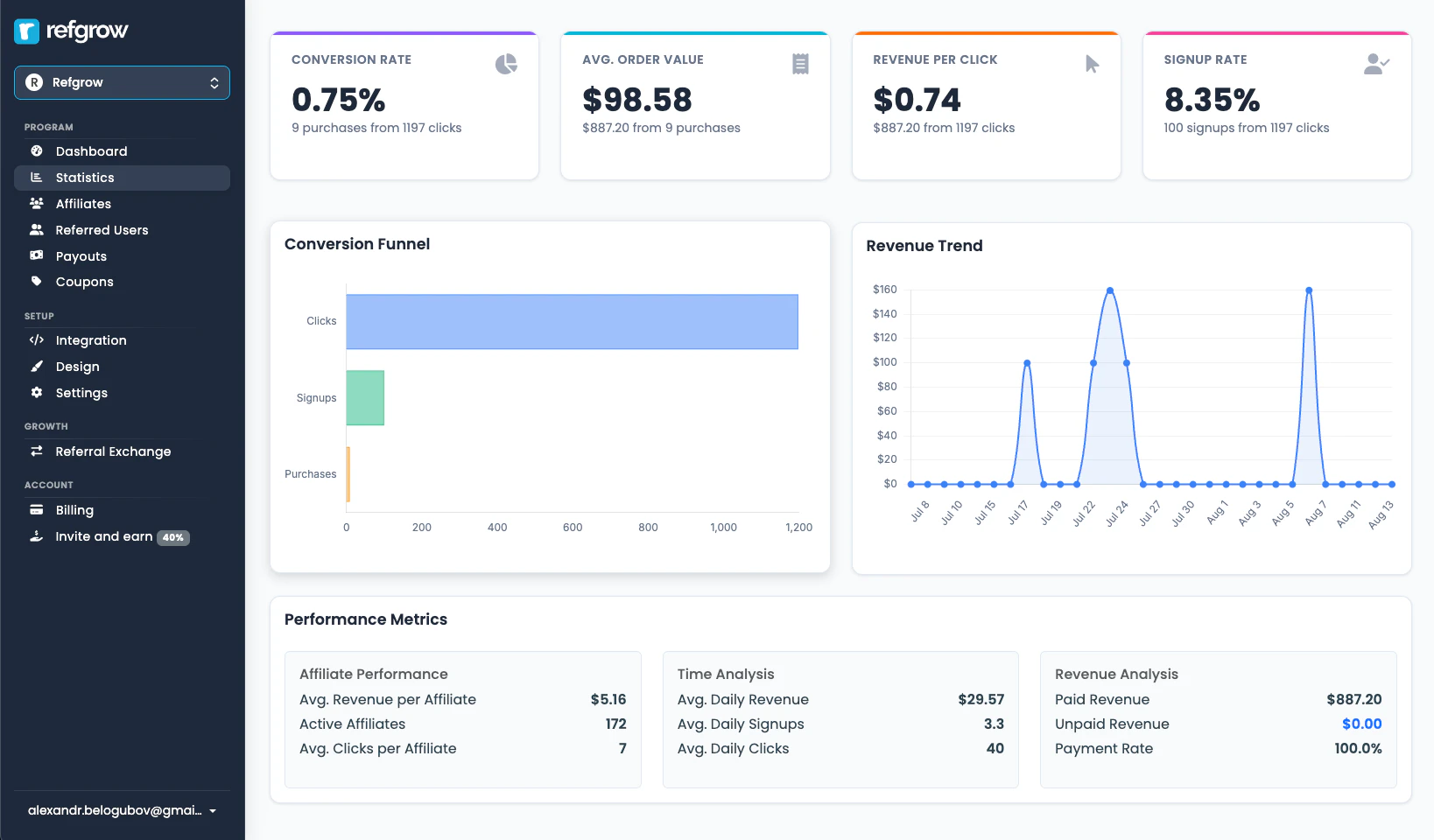Click the Design brush icon
1434x840 pixels.
(x=36, y=366)
